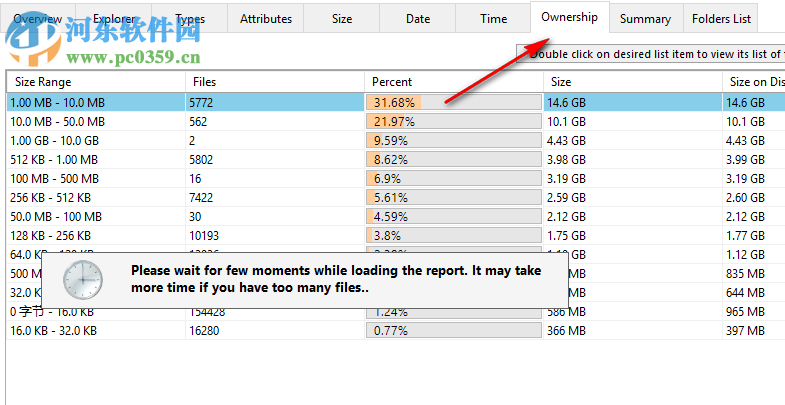Viewport: 785px width, 405px height.
Task: Sort by Size Range column header
Action: coord(96,82)
